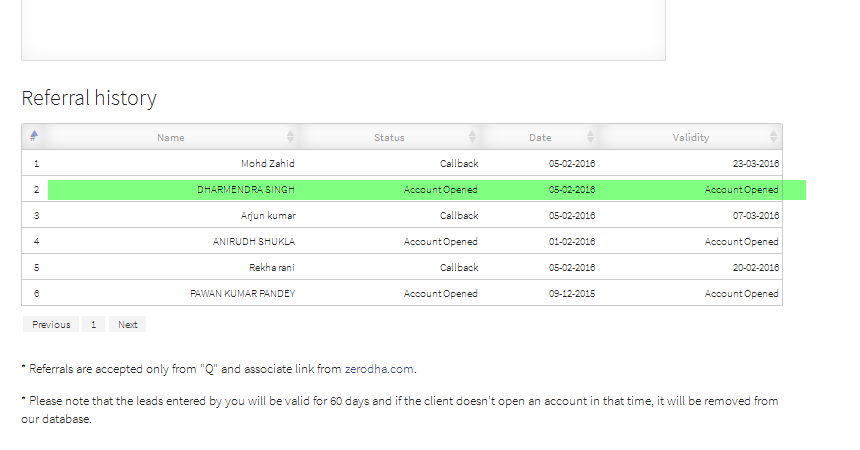Click the Validity column header label

point(691,138)
